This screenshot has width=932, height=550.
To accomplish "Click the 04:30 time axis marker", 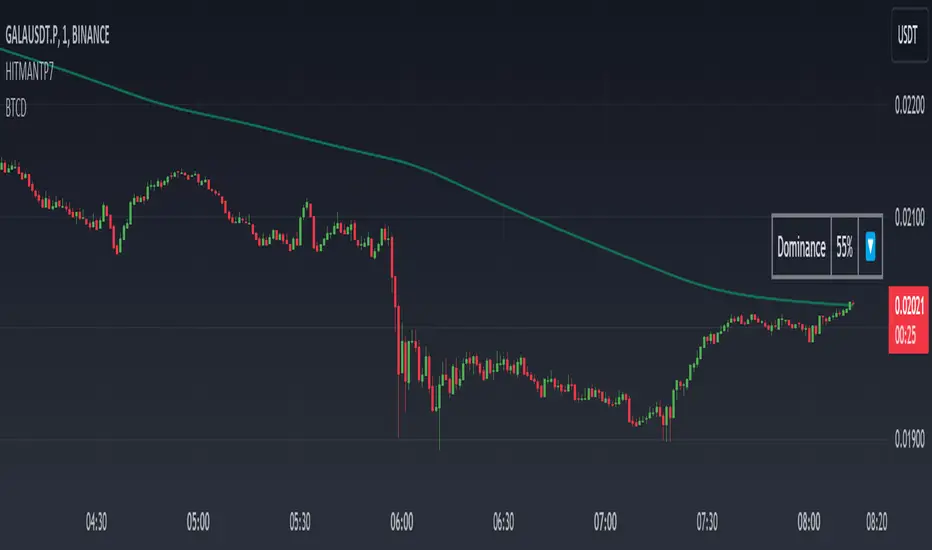I will point(97,521).
